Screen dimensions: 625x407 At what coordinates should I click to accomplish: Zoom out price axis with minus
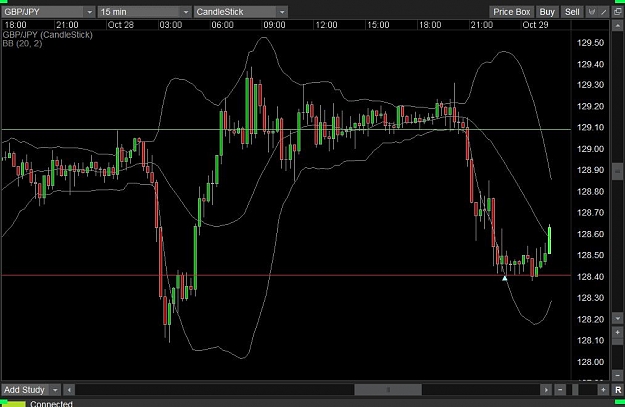point(617,375)
